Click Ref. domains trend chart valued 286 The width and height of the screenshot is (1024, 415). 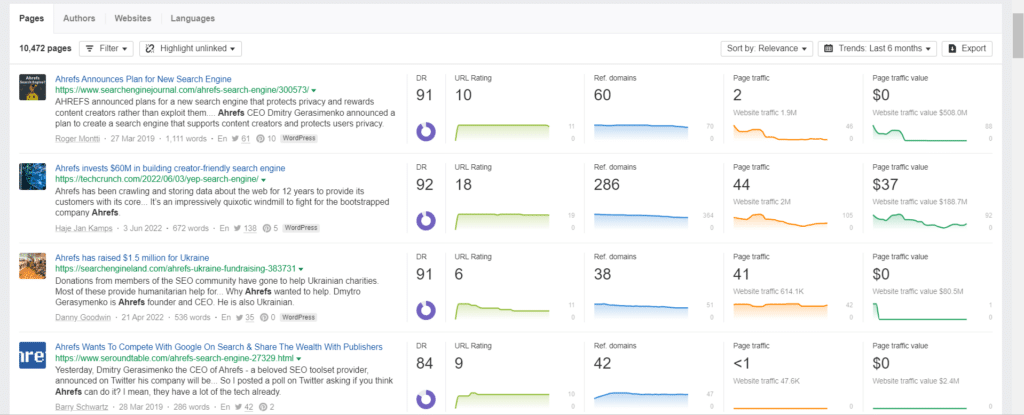(641, 222)
